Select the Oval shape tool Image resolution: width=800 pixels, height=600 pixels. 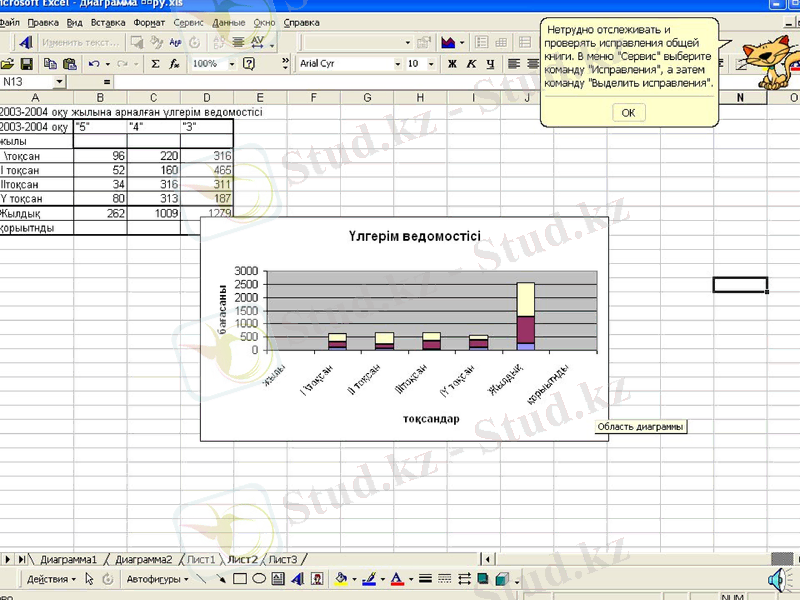tap(260, 579)
